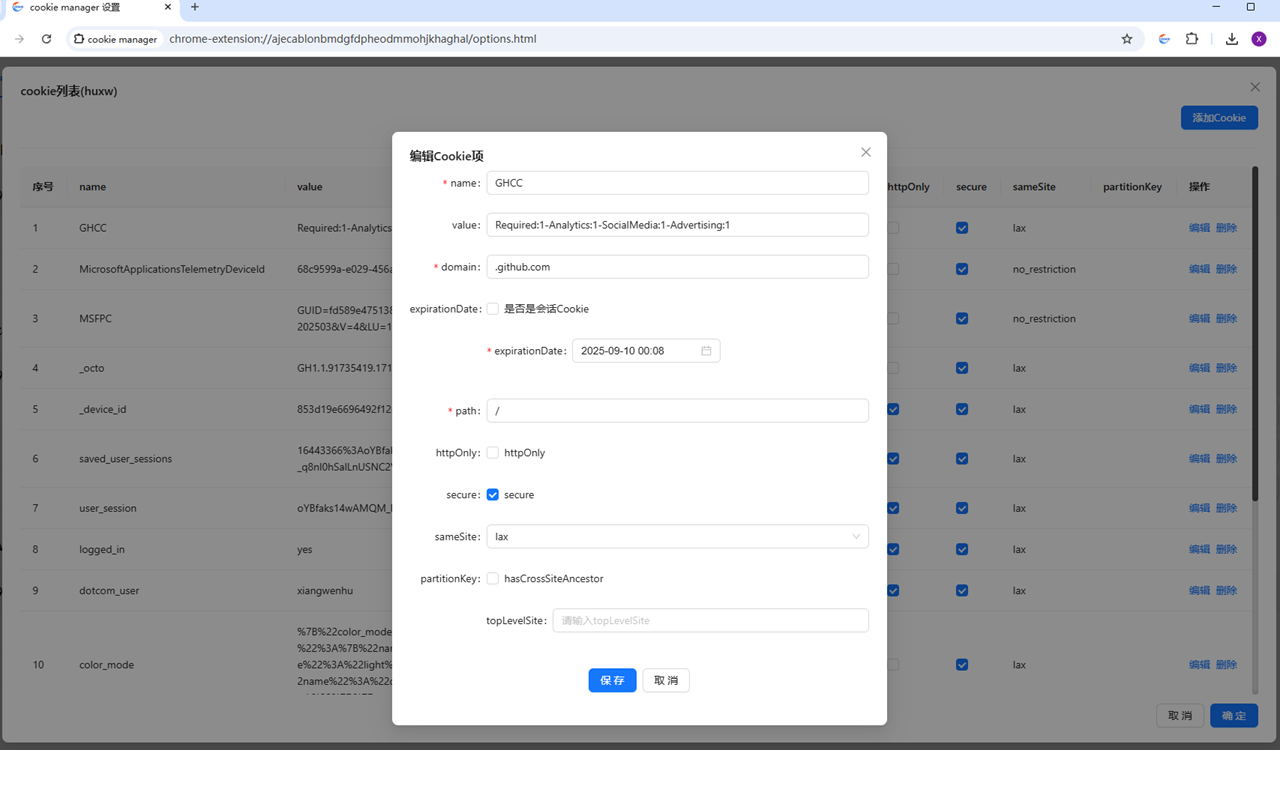Uncheck the secure checkbox in dialog
Image resolution: width=1280 pixels, height=800 pixels.
coord(493,495)
